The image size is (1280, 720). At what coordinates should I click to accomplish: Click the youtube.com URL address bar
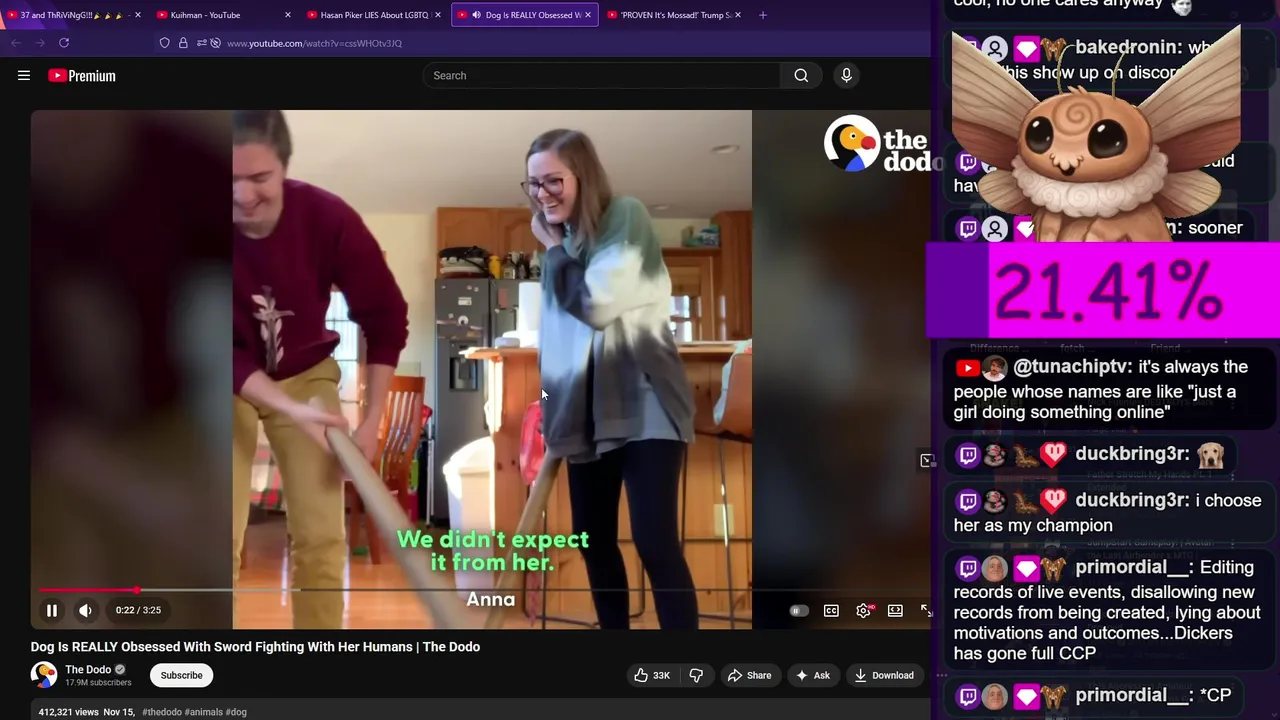[314, 44]
